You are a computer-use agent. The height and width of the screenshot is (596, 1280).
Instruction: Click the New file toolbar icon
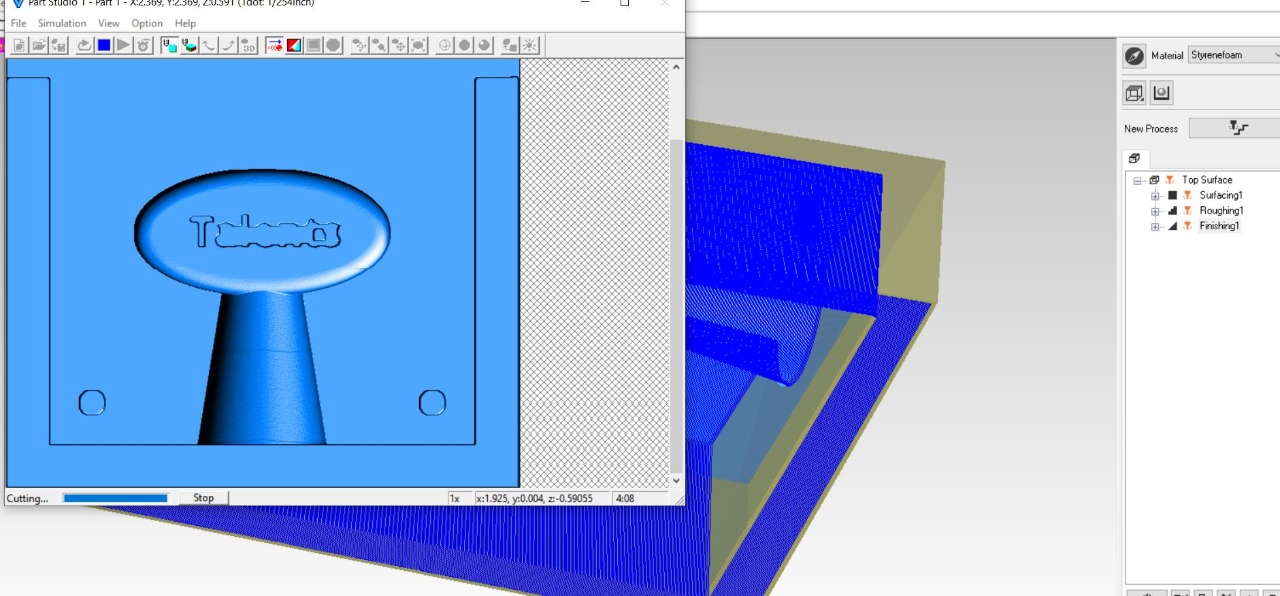[19, 45]
